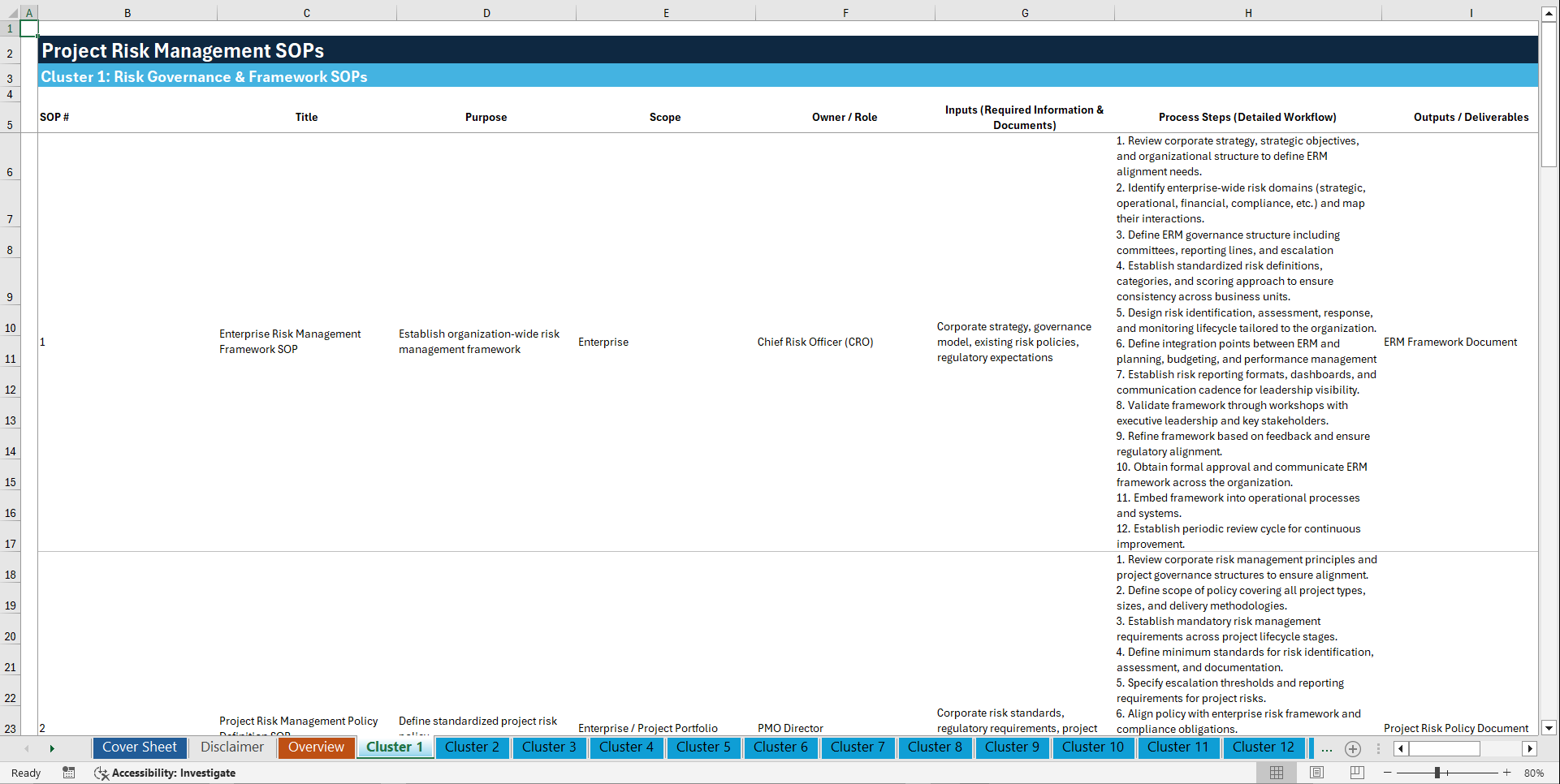1560x784 pixels.
Task: Start macro recording from status bar
Action: pos(69,773)
